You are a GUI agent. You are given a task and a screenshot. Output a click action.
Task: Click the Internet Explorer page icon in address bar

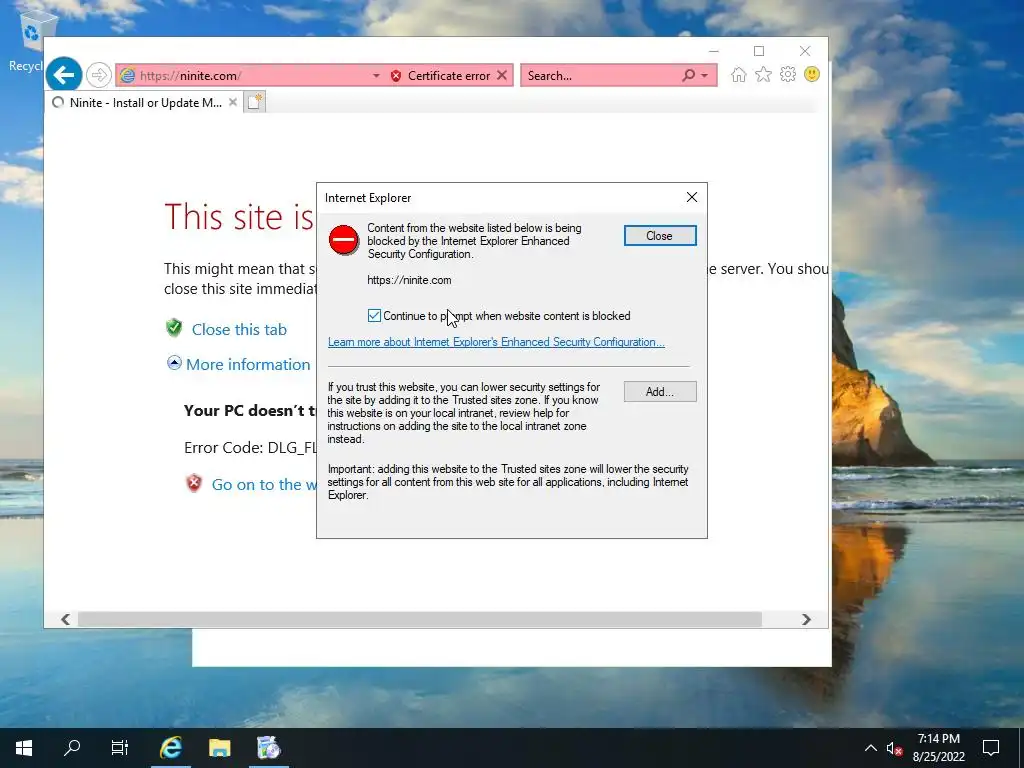128,76
